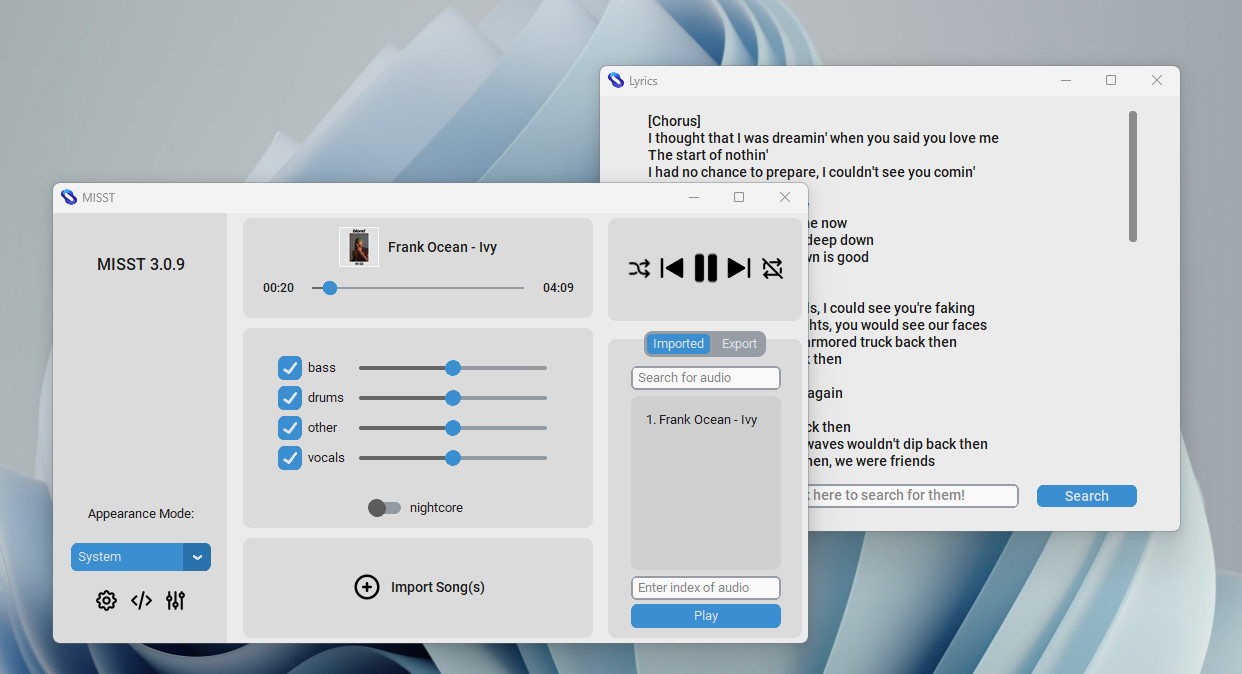Uncheck the vocals stem checkbox
Screen dimensions: 1242x674
point(290,458)
